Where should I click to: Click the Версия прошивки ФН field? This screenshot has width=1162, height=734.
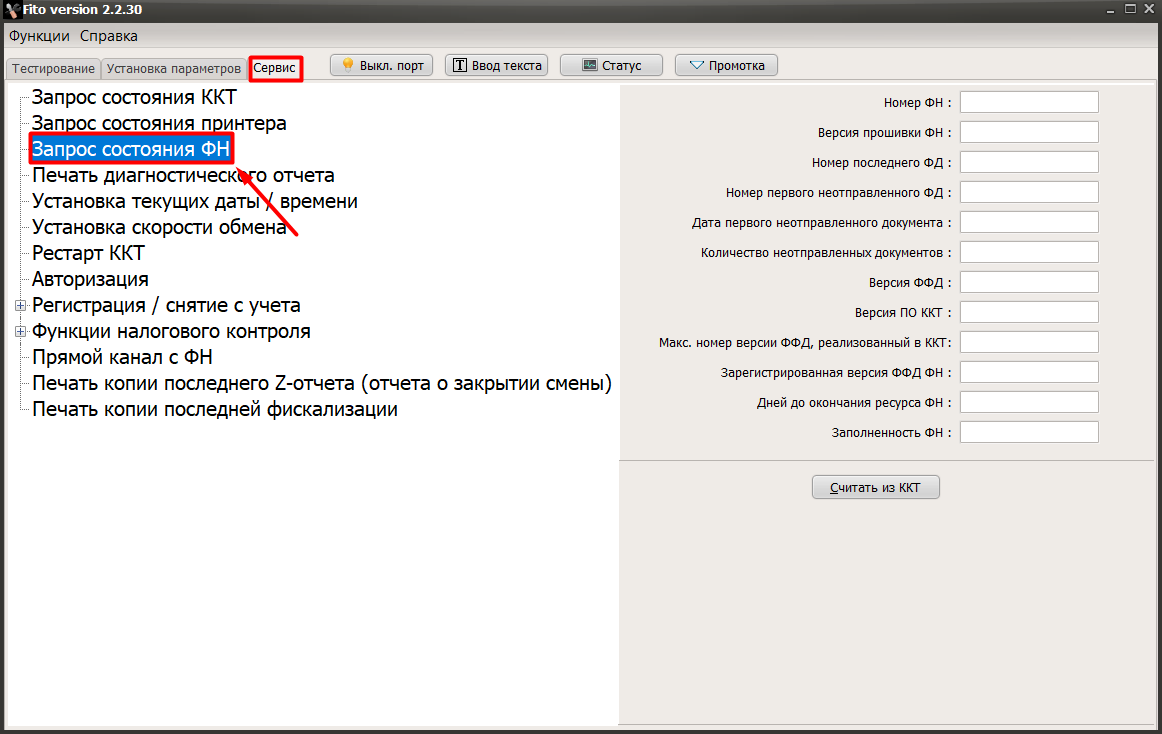pos(1029,132)
